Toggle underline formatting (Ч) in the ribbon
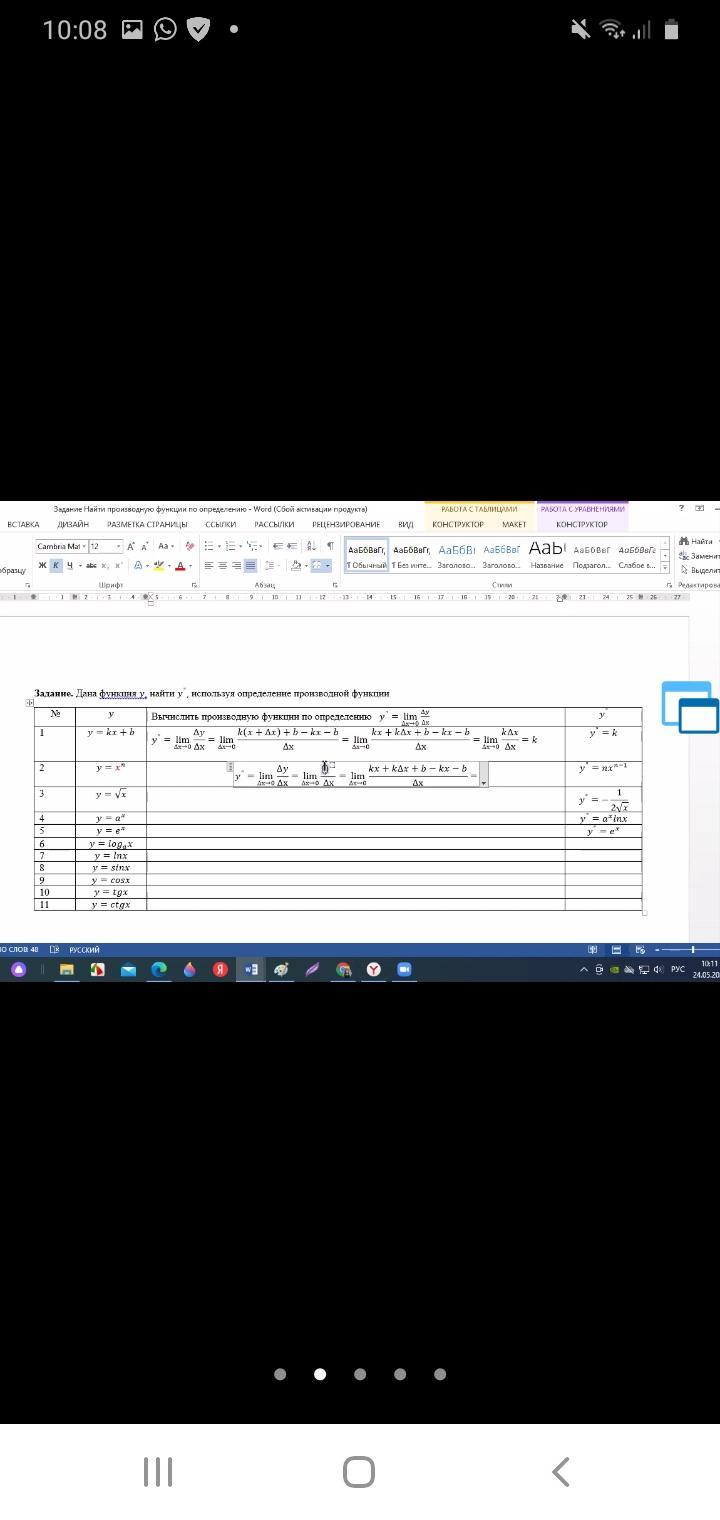The height and width of the screenshot is (1520, 720). (x=69, y=566)
